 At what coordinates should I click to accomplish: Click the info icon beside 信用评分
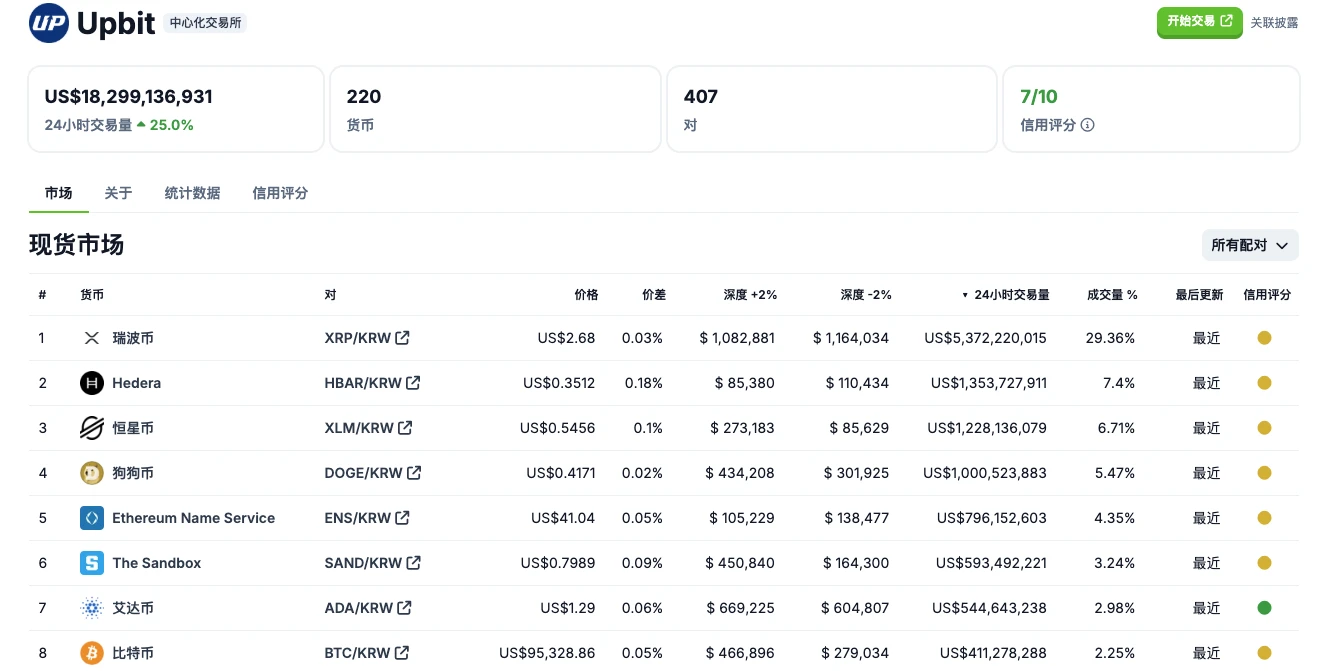click(x=1088, y=125)
